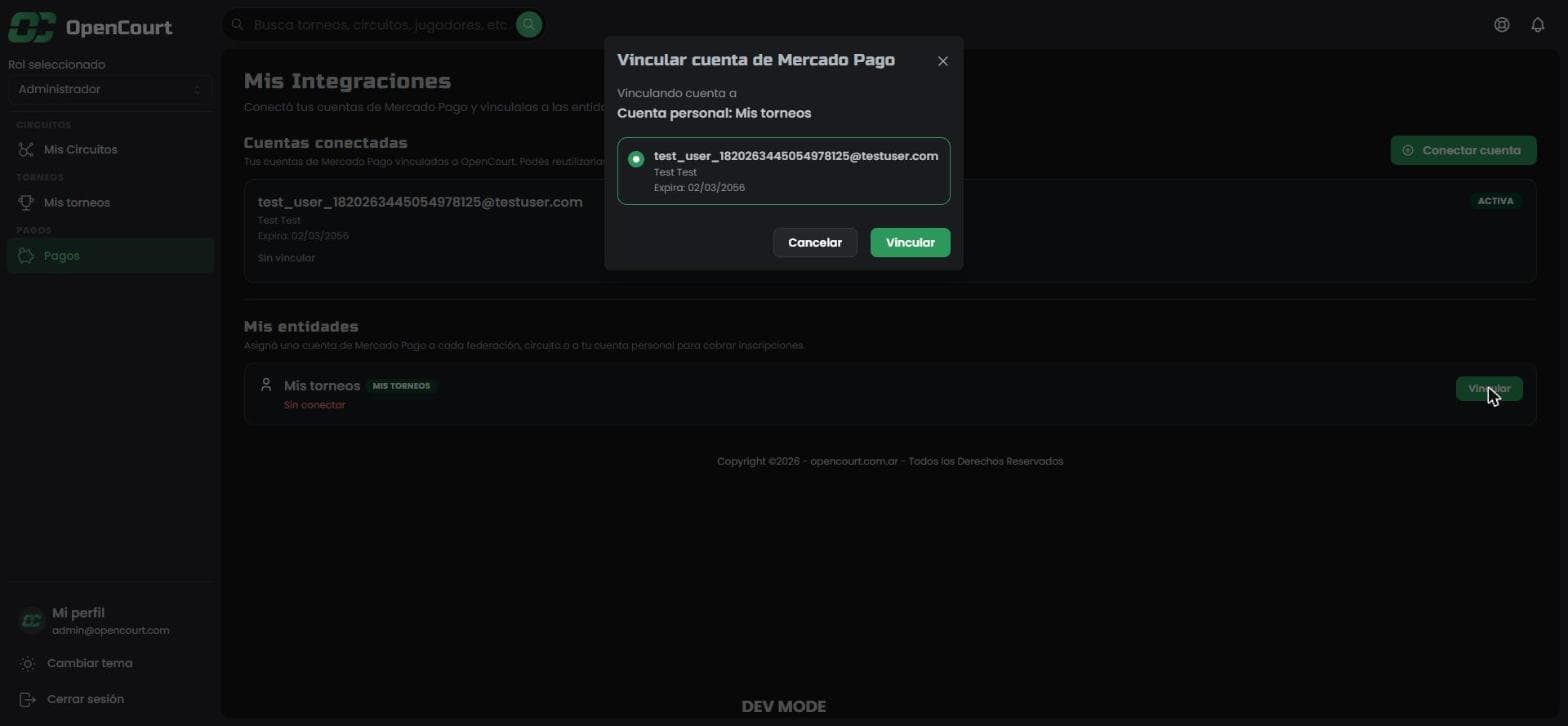Click the Pagos piggy bank icon
Viewport: 1568px width, 726px height.
(x=26, y=256)
